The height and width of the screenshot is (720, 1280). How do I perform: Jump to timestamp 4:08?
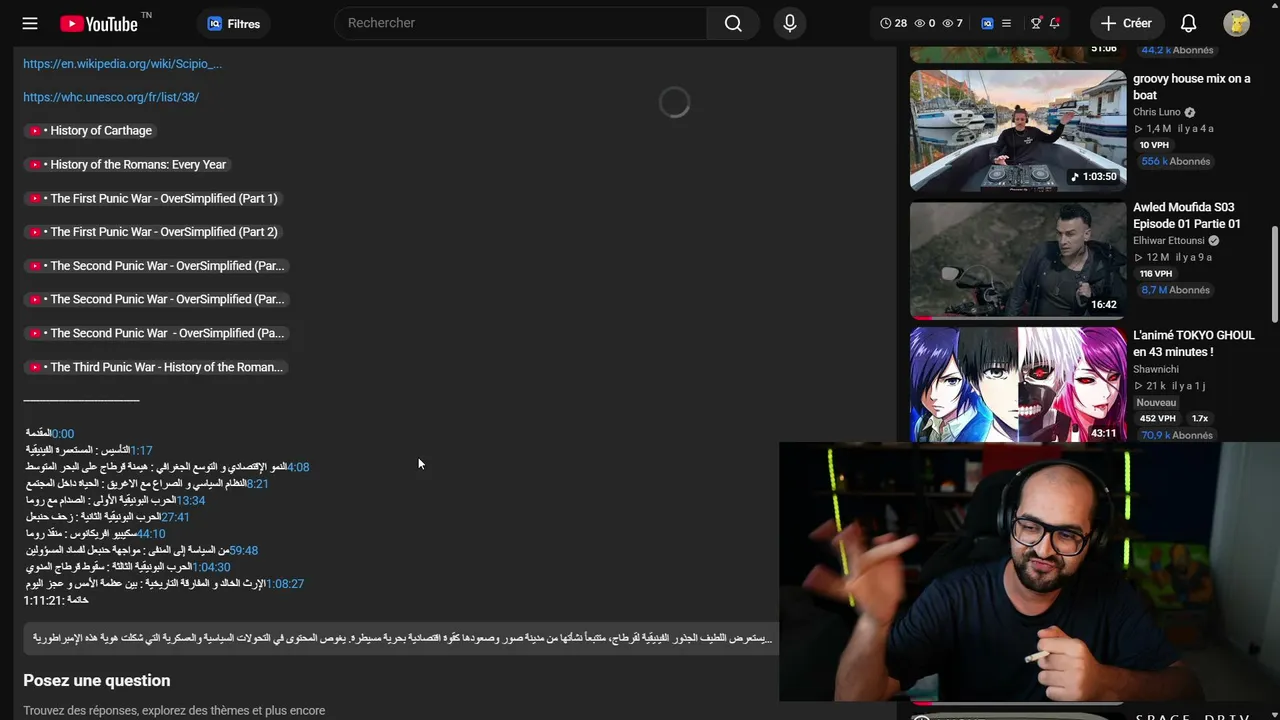pyautogui.click(x=298, y=467)
